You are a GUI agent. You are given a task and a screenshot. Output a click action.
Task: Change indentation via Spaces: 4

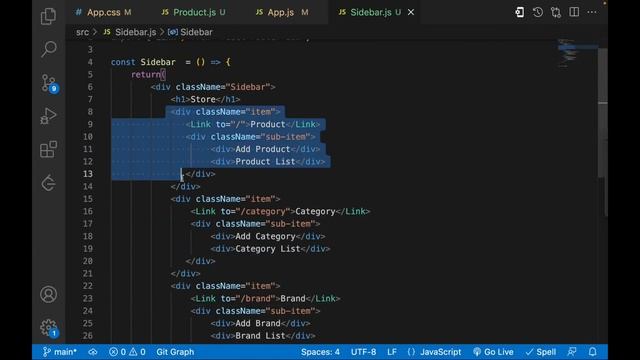click(x=320, y=352)
